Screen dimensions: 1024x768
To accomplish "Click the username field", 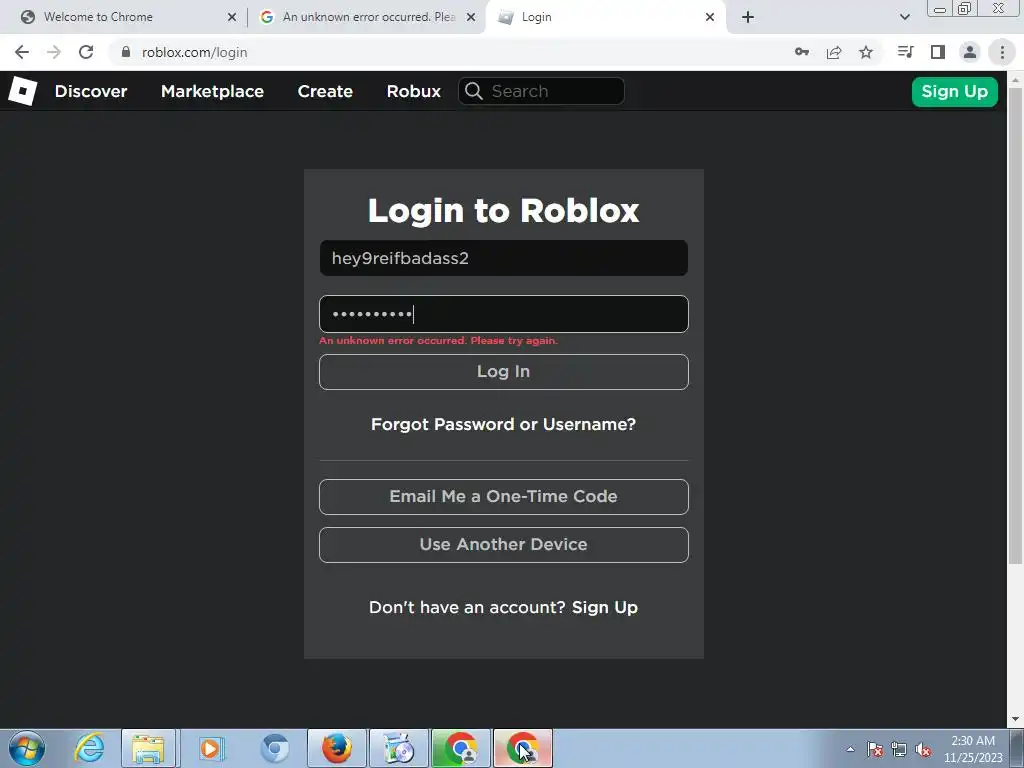I will tap(504, 258).
